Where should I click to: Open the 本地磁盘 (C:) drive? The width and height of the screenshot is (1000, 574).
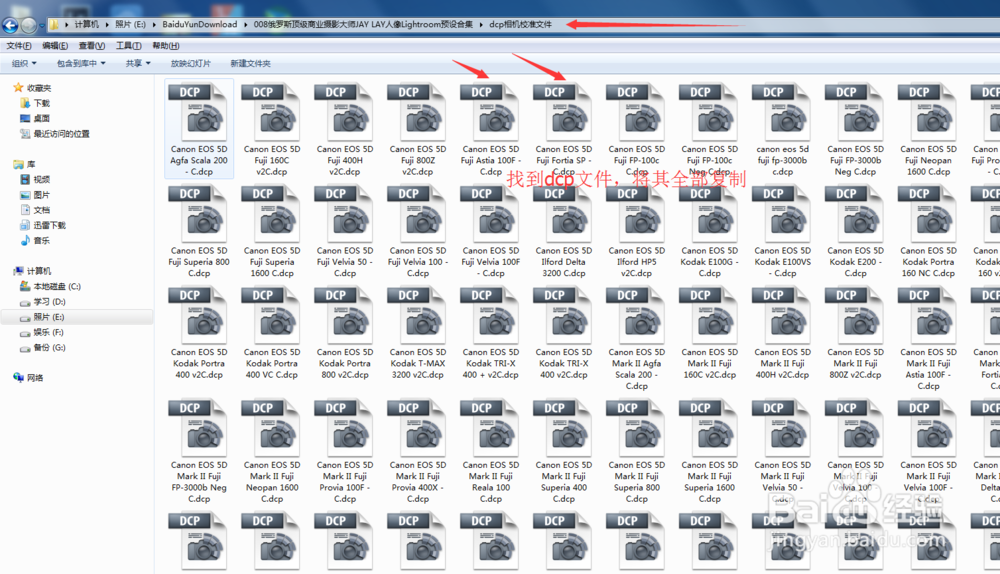[57, 287]
